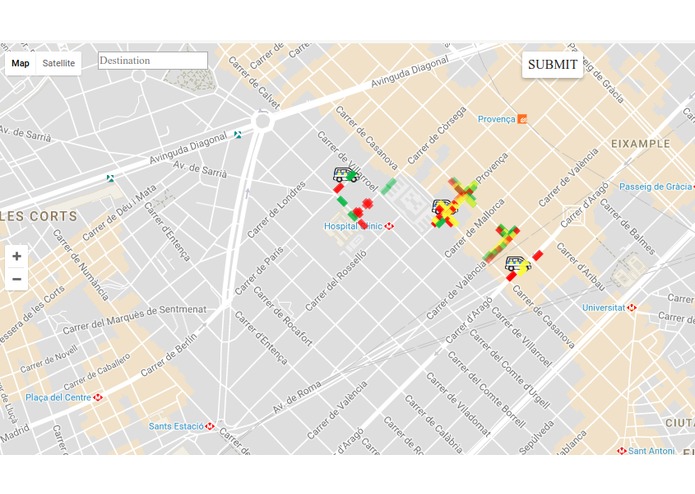Click the Carrer de Rocafort street label

pyautogui.click(x=283, y=316)
